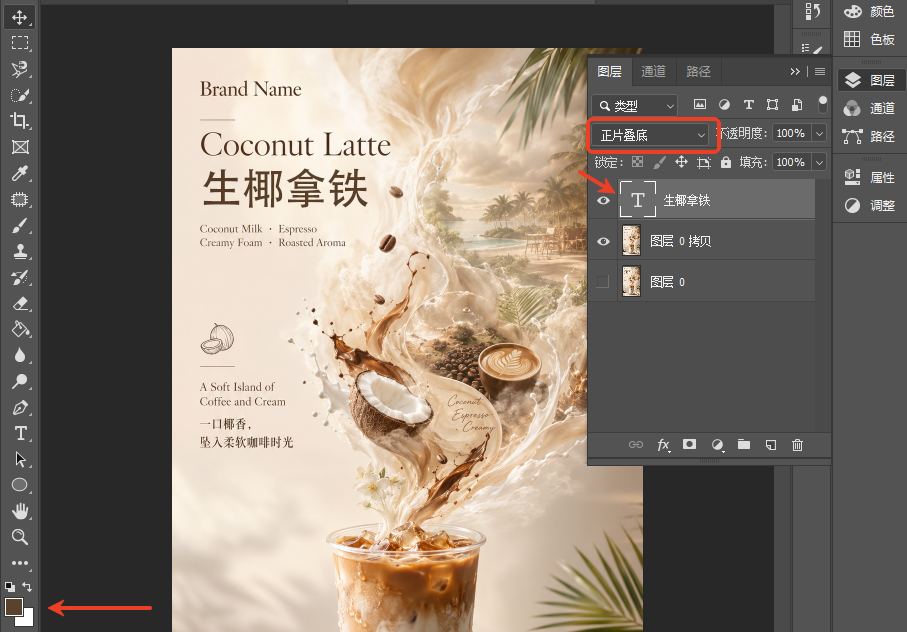The height and width of the screenshot is (632, 907).
Task: Toggle filter for adjustment layers
Action: pyautogui.click(x=724, y=105)
